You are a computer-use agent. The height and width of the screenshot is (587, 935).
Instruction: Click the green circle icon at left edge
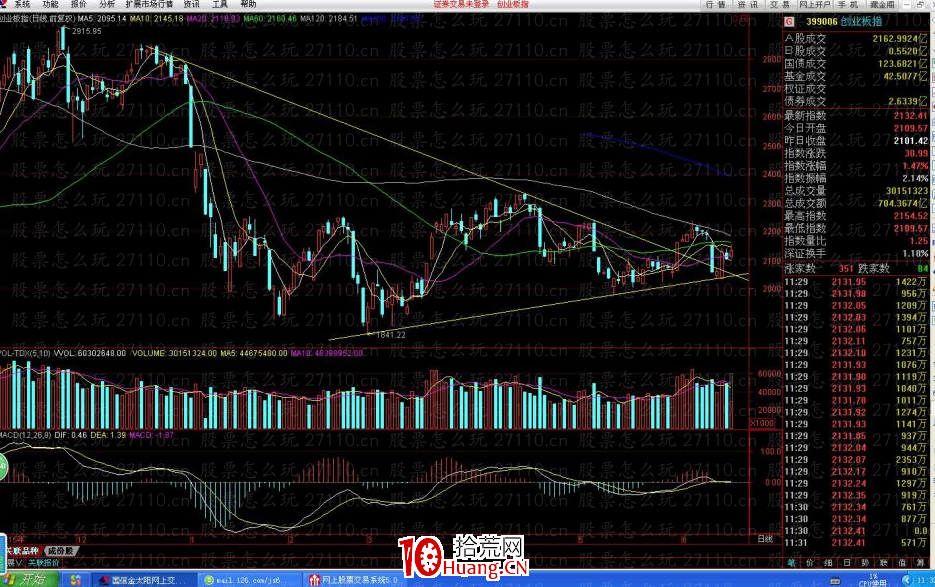[2, 465]
